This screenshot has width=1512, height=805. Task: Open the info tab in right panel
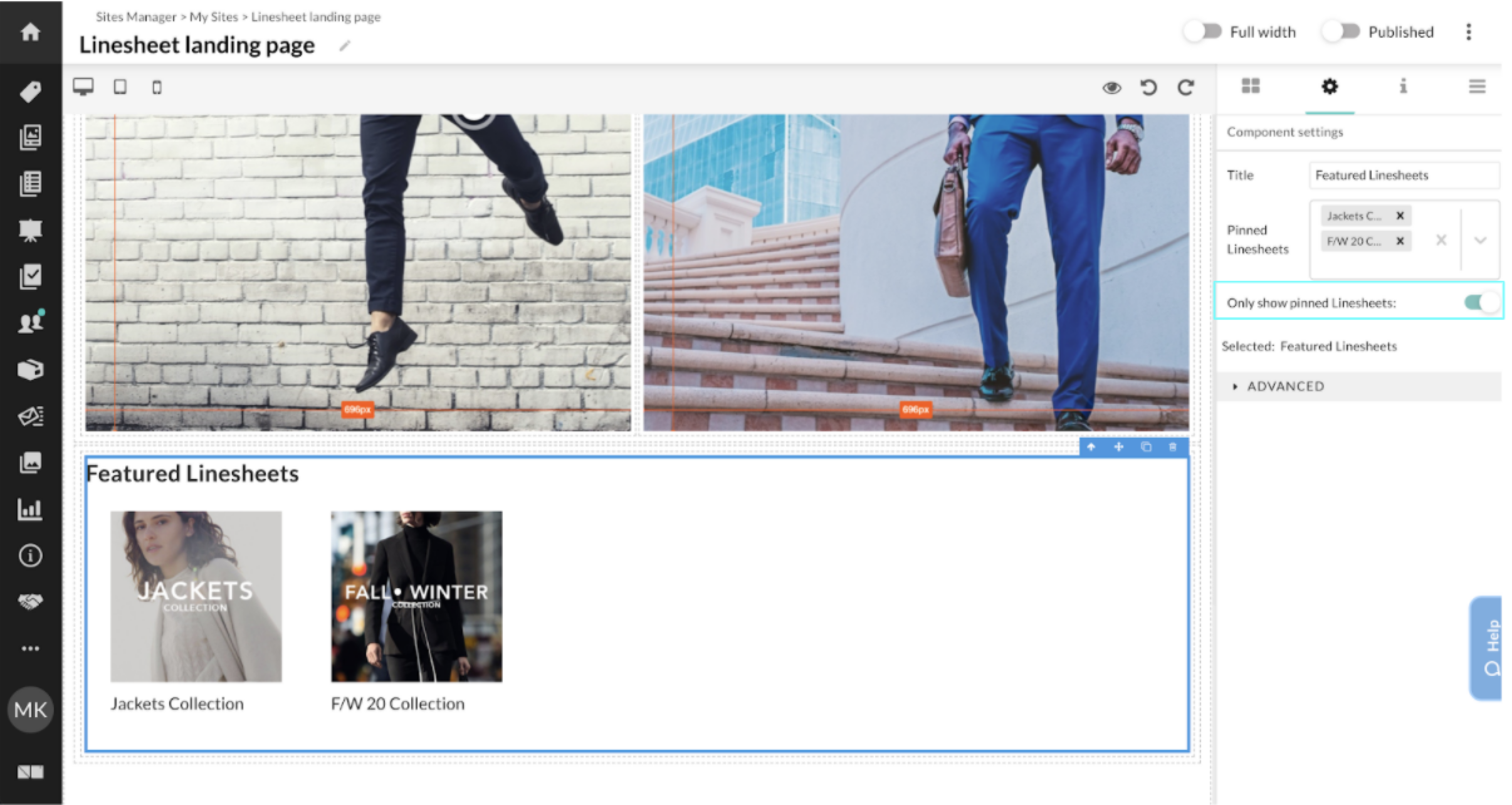tap(1404, 86)
